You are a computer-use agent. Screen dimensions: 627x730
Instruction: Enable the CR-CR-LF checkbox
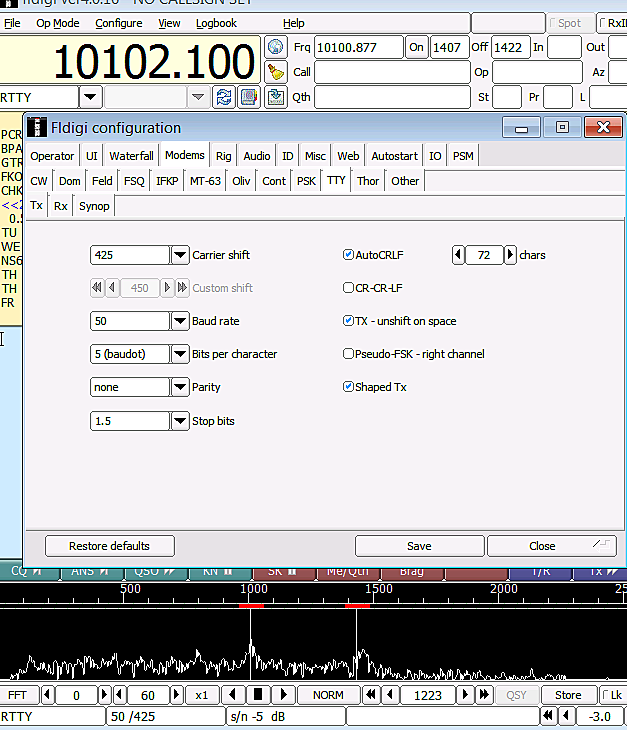(x=348, y=288)
